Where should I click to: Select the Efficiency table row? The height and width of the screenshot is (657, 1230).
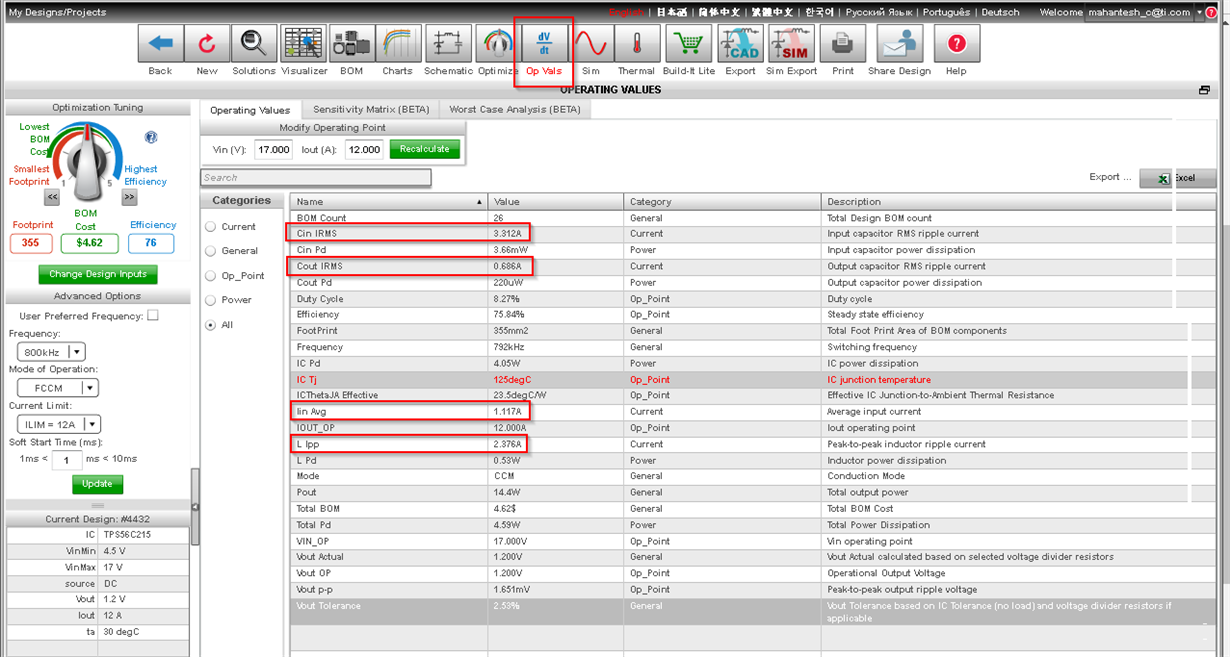click(753, 315)
